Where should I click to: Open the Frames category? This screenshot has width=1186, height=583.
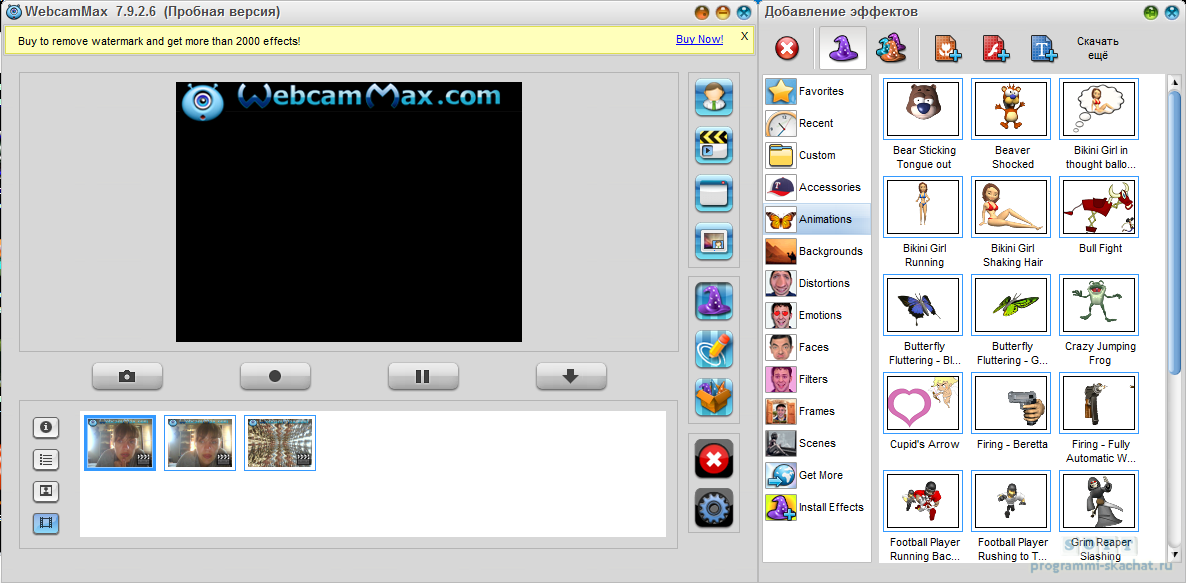pos(817,411)
